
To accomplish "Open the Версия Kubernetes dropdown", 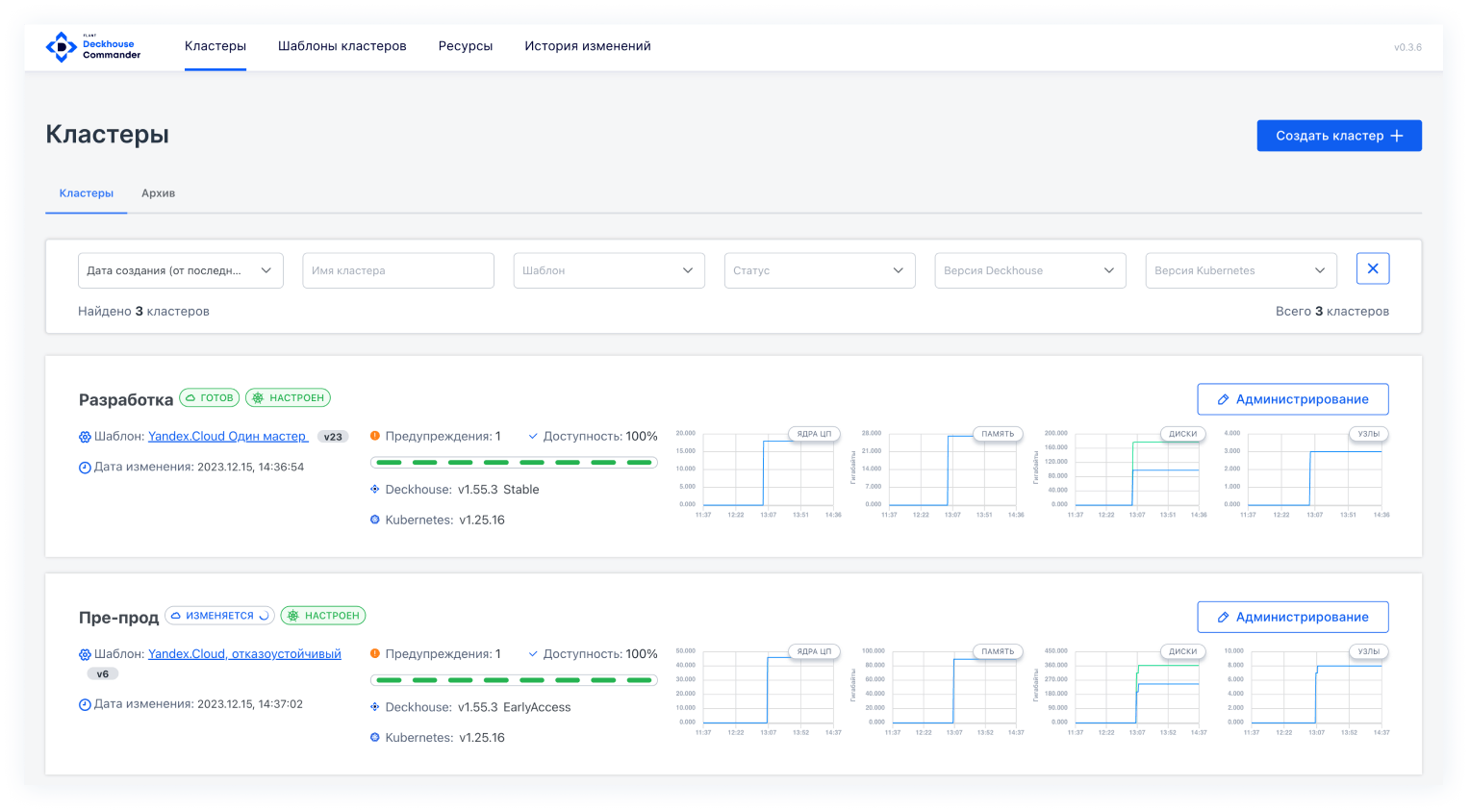I will pyautogui.click(x=1241, y=270).
